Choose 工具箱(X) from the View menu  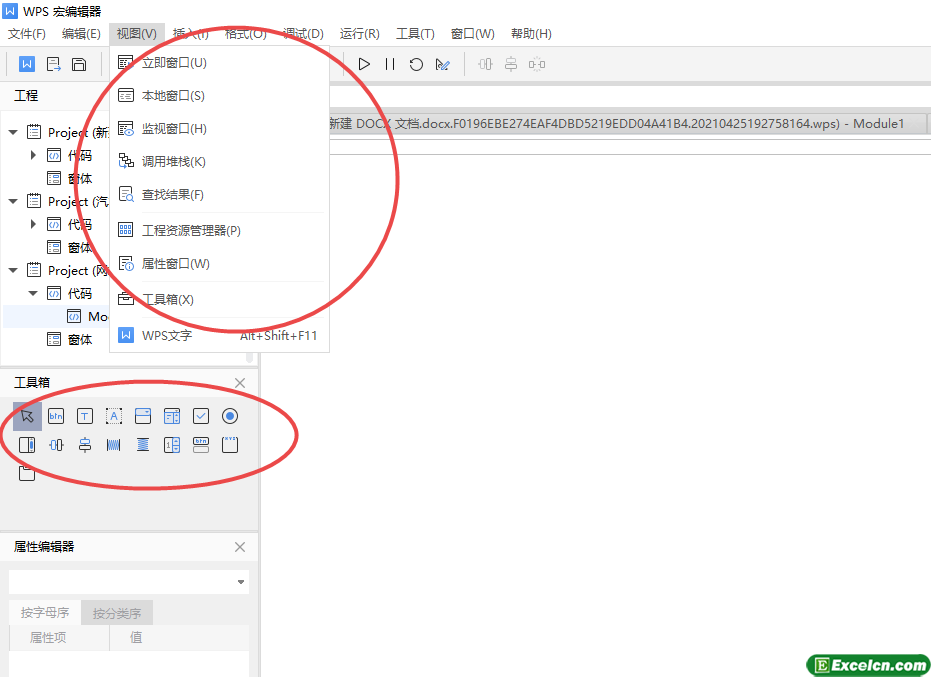point(220,299)
